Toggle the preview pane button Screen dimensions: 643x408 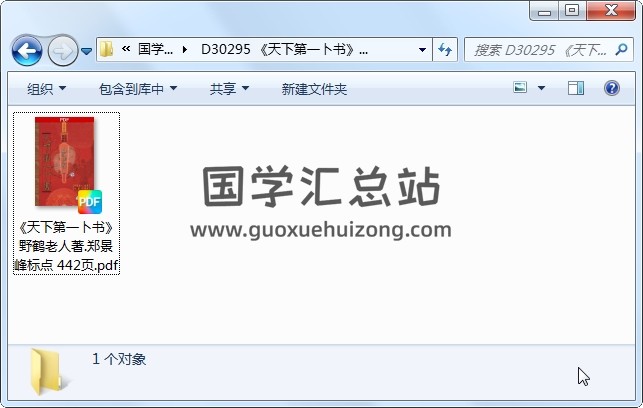pyautogui.click(x=576, y=88)
